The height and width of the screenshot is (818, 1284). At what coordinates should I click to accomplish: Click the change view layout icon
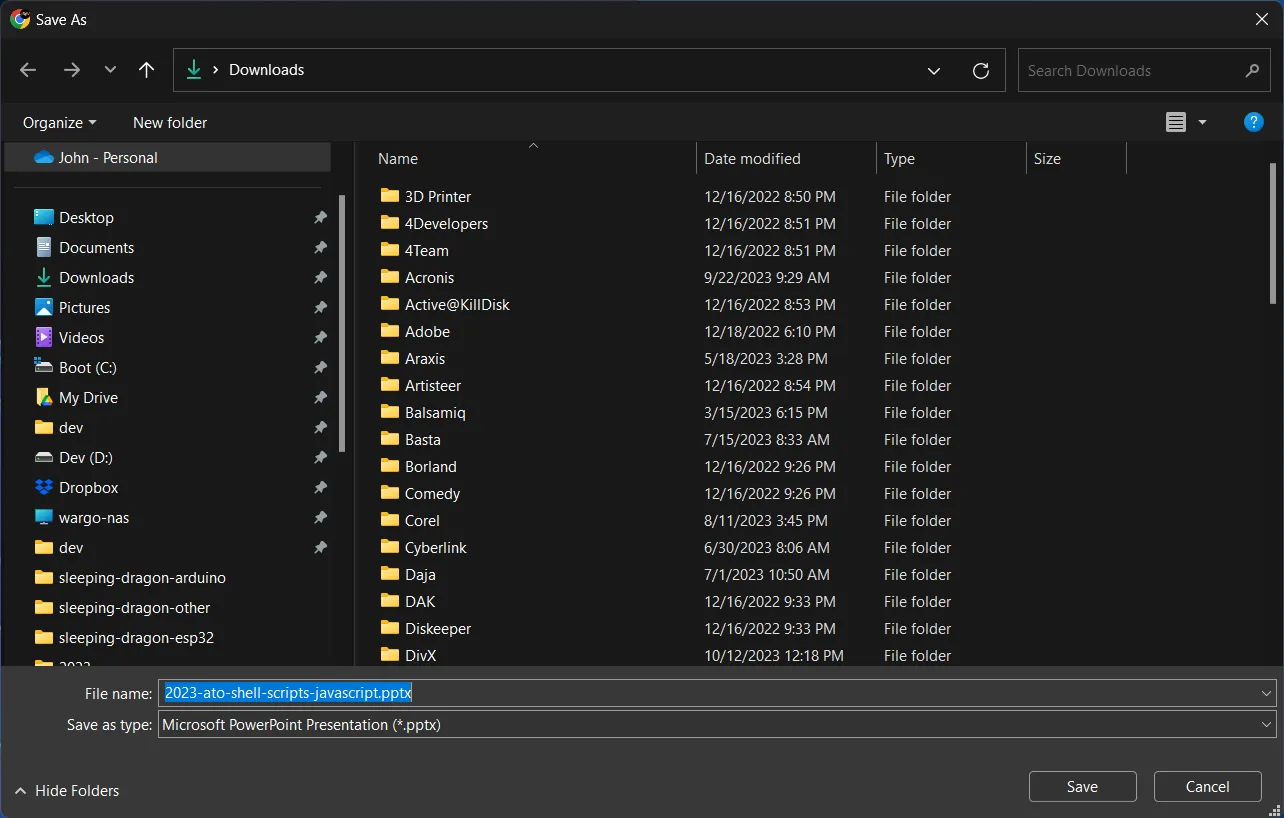[1176, 122]
